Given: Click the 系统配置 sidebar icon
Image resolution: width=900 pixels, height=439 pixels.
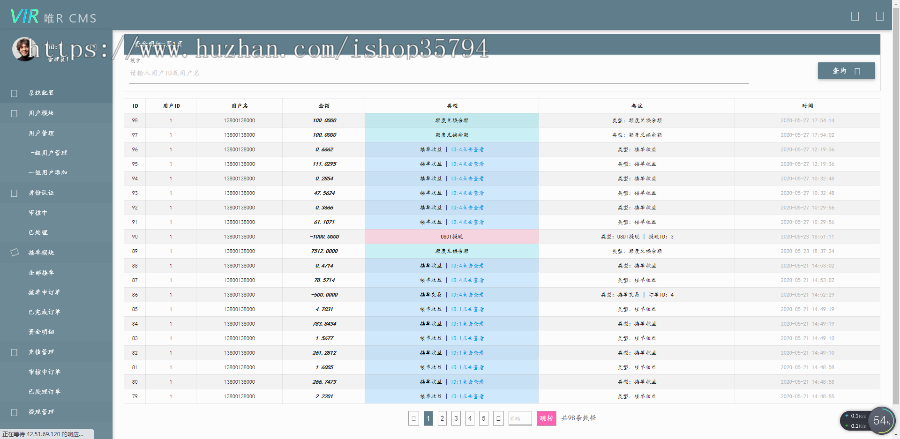Looking at the screenshot, I should (x=14, y=93).
